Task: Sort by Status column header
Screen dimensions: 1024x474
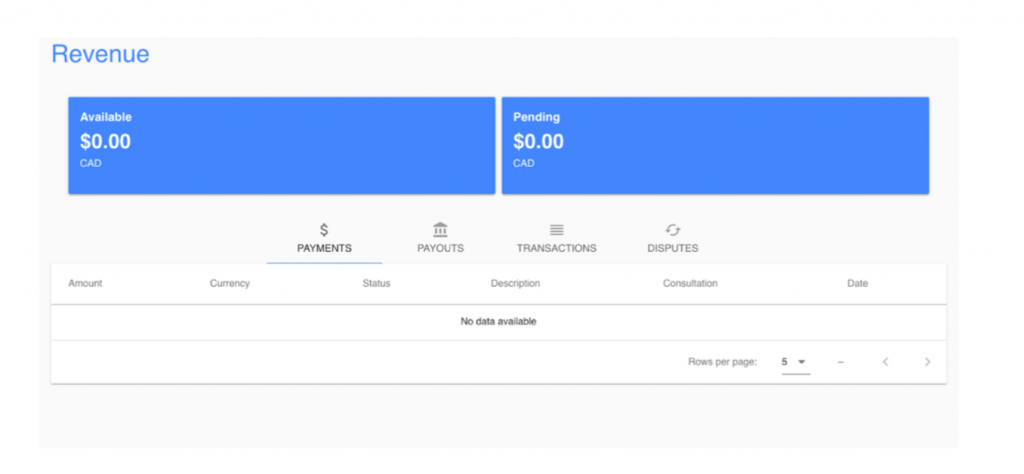Action: (376, 283)
